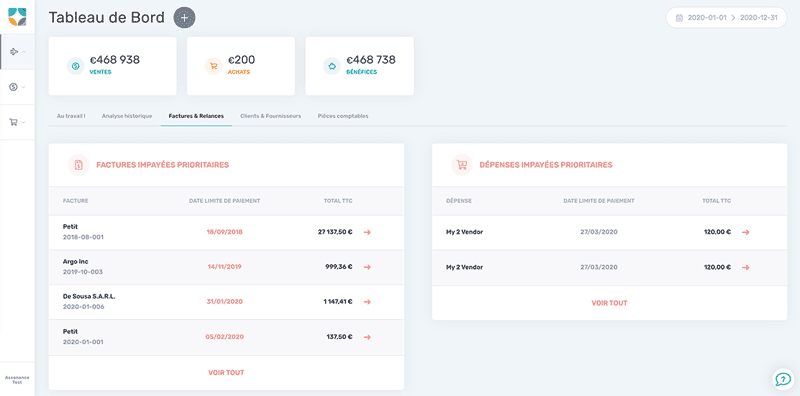Open arrow for Argo Inc invoice 999,36 €
800x396 pixels.
[x=367, y=267]
